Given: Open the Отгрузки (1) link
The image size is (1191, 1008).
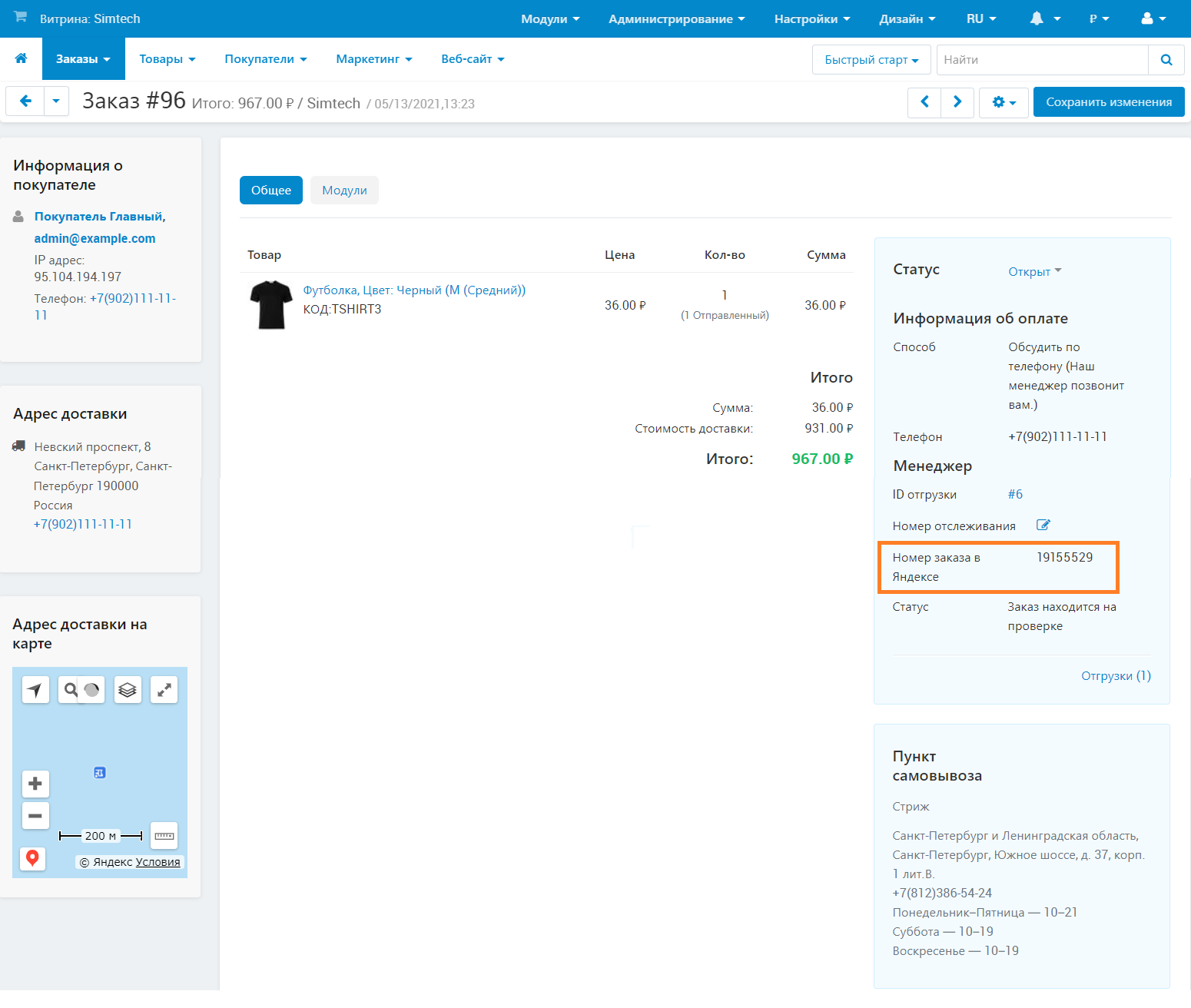Looking at the screenshot, I should (x=1116, y=676).
